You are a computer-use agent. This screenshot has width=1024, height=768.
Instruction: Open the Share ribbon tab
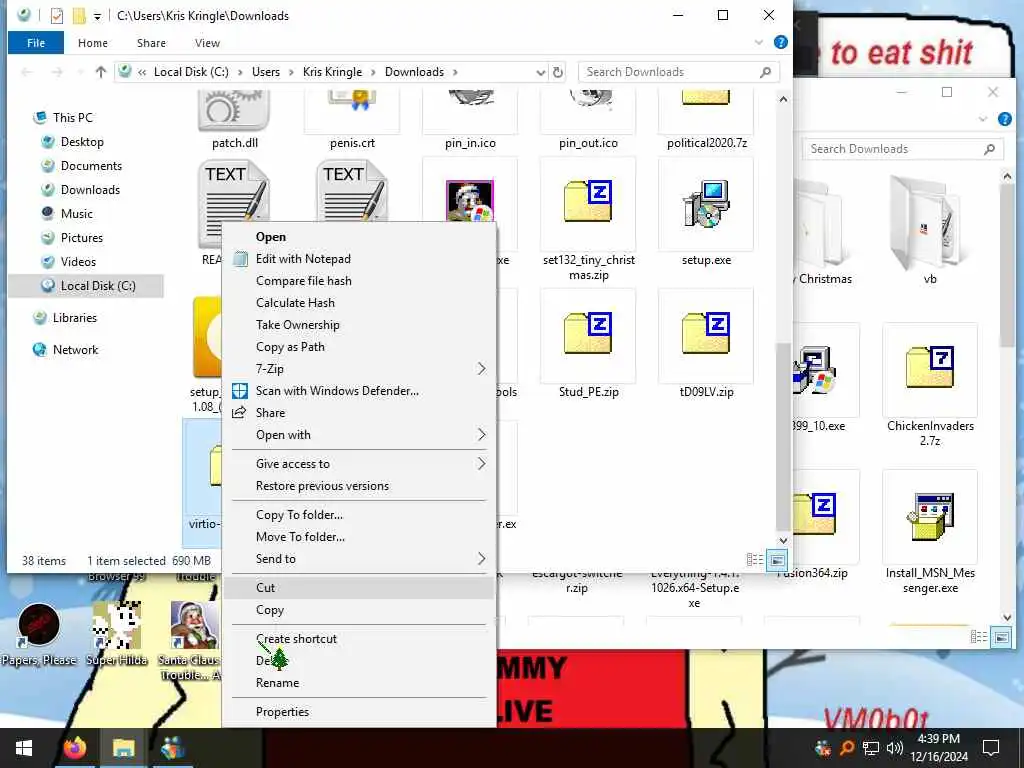152,43
